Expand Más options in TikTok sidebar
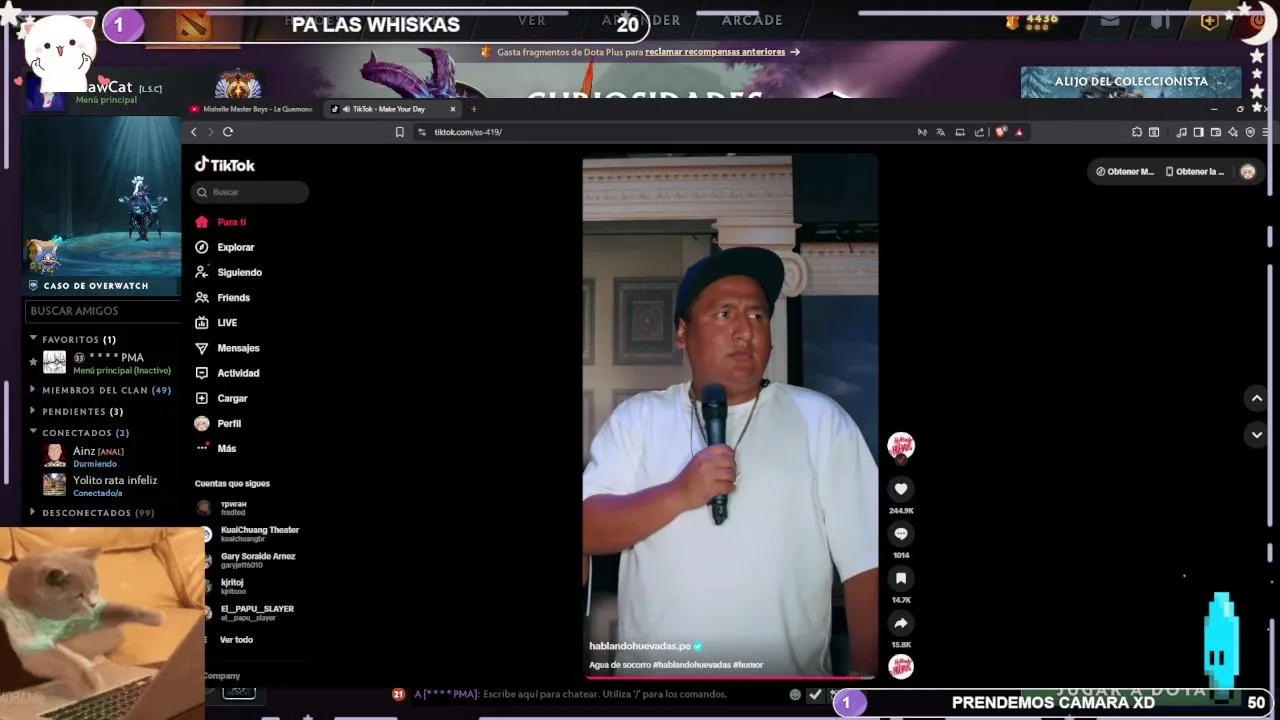 [x=217, y=449]
